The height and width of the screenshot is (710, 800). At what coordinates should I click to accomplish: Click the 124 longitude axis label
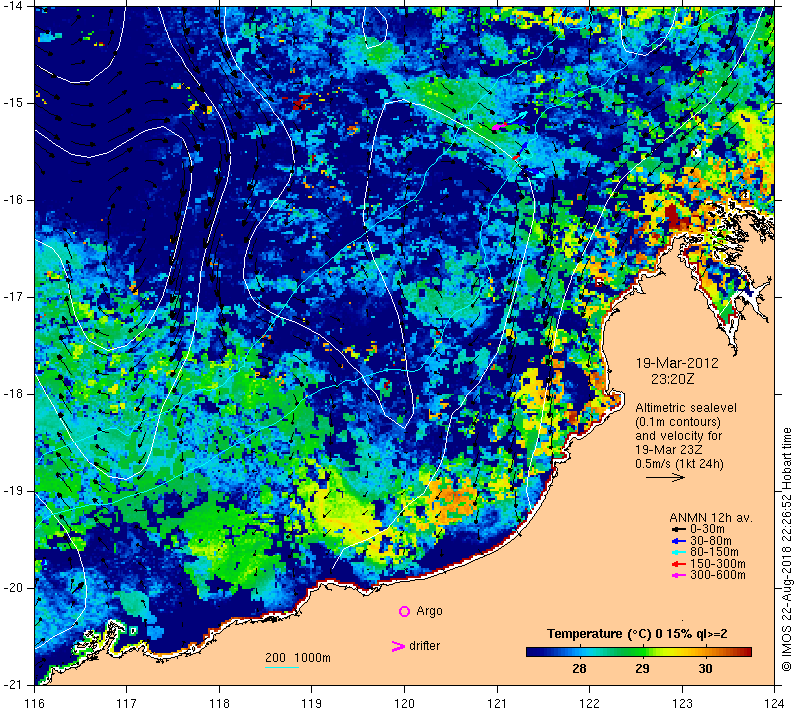pyautogui.click(x=774, y=703)
